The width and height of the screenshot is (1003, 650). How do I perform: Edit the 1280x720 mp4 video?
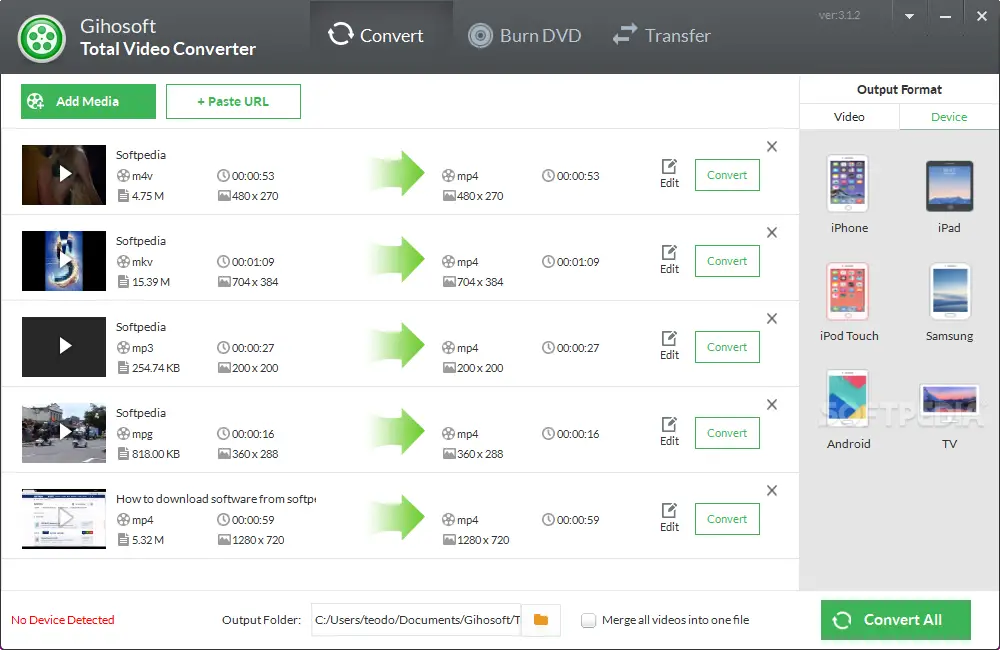point(669,518)
